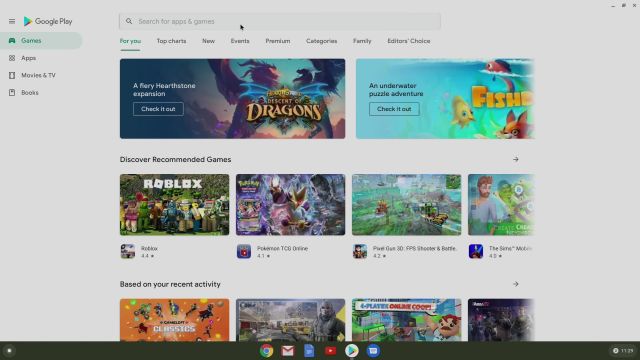Screen dimensions: 640x360
Task: Launch Gmail from the shelf
Action: (288, 351)
